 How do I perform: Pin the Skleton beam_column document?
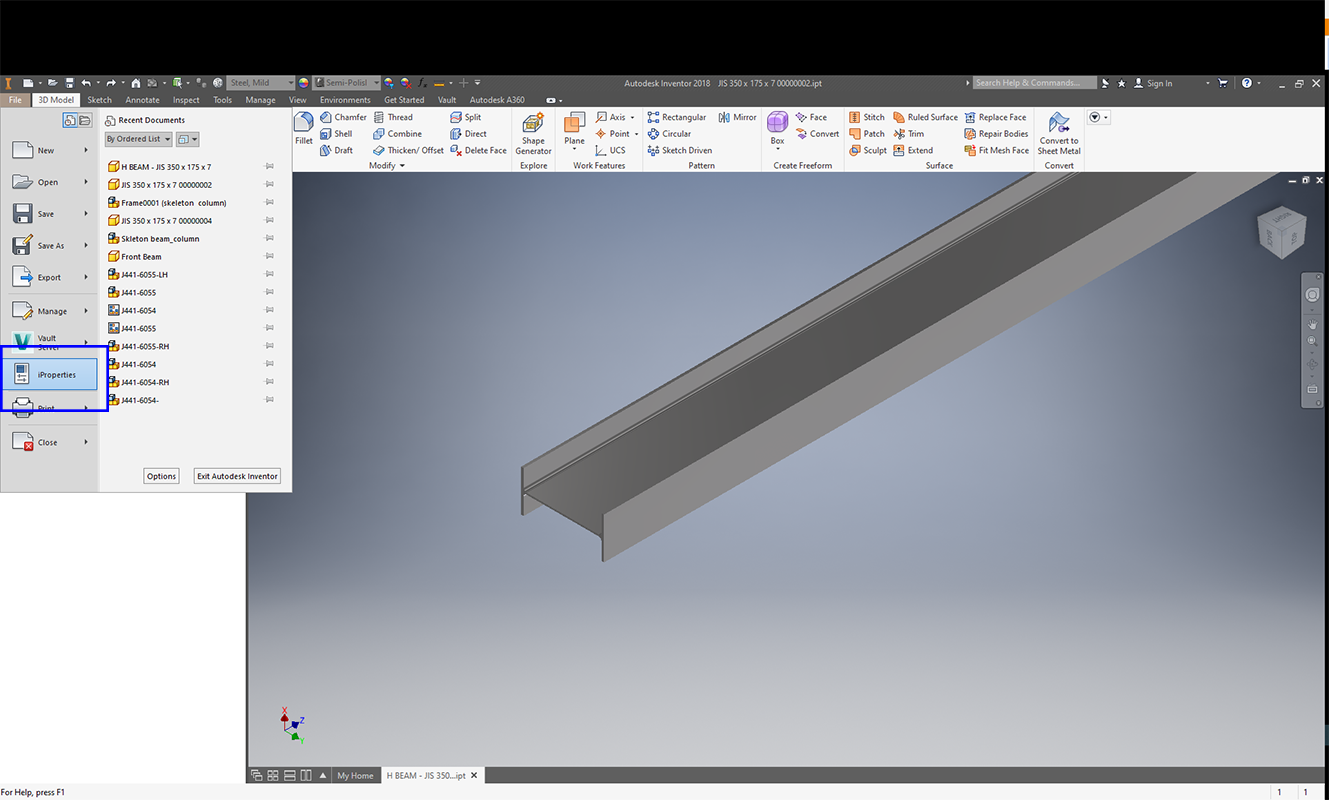[x=269, y=239]
